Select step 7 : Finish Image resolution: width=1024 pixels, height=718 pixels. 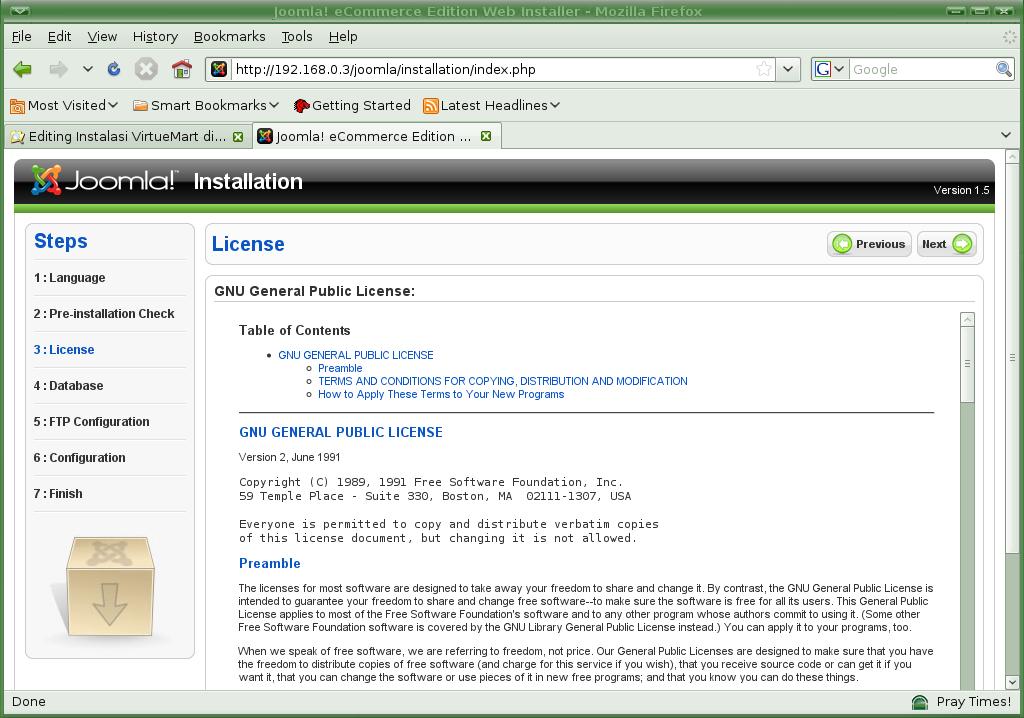[58, 493]
